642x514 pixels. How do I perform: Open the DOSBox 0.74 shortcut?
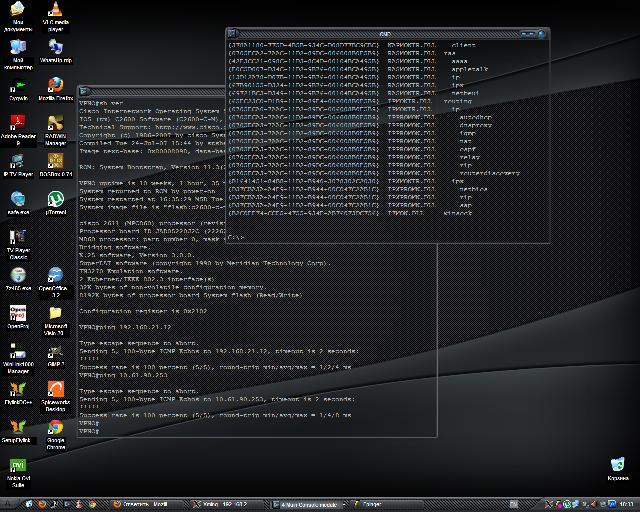coord(56,165)
